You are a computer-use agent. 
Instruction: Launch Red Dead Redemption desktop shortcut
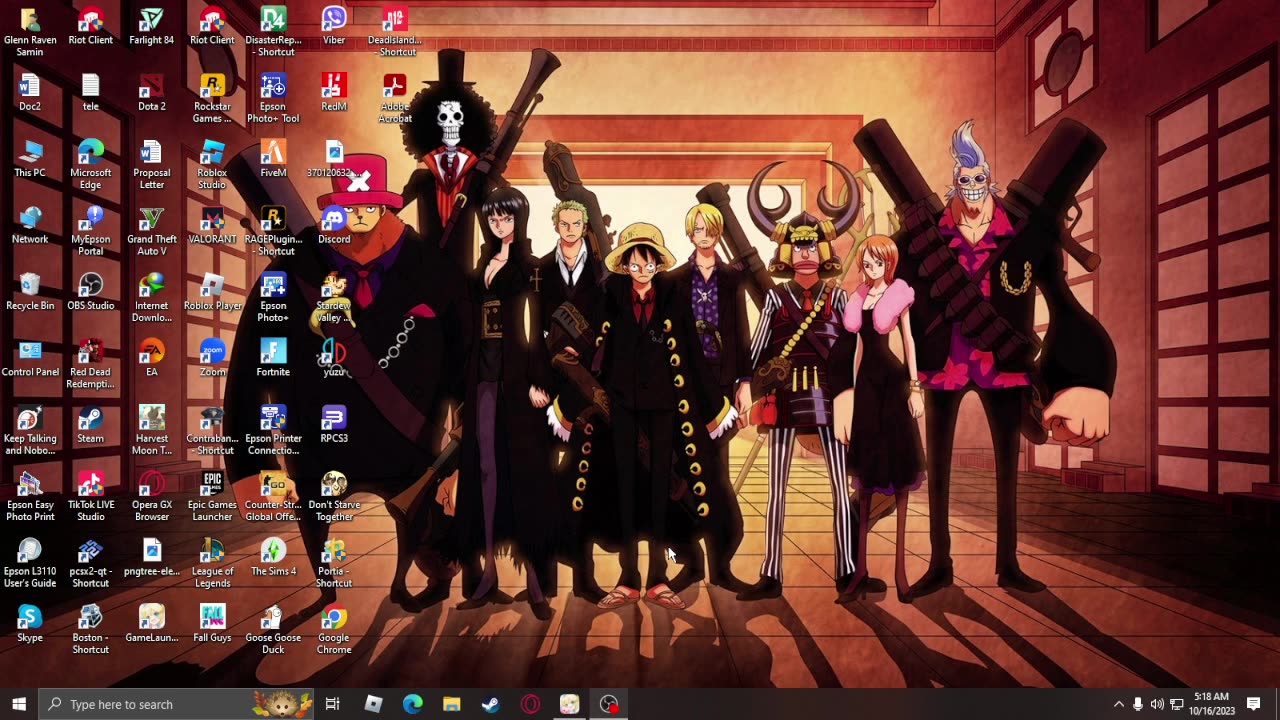coord(91,364)
